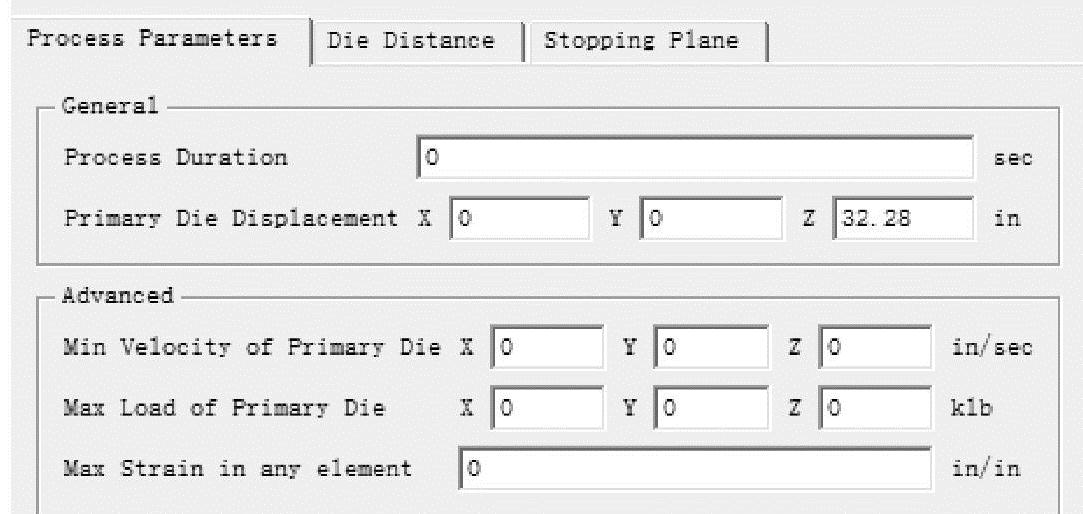Image resolution: width=1083 pixels, height=514 pixels.
Task: Click the General group heading
Action: 110,106
